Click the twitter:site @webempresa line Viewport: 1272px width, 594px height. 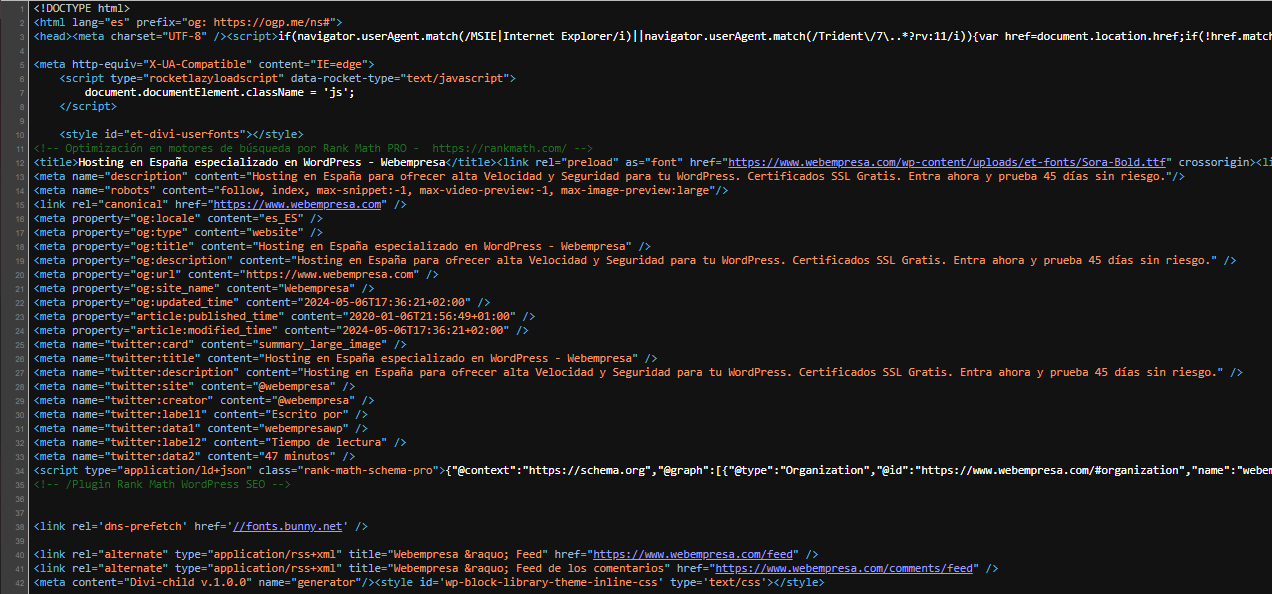[194, 386]
